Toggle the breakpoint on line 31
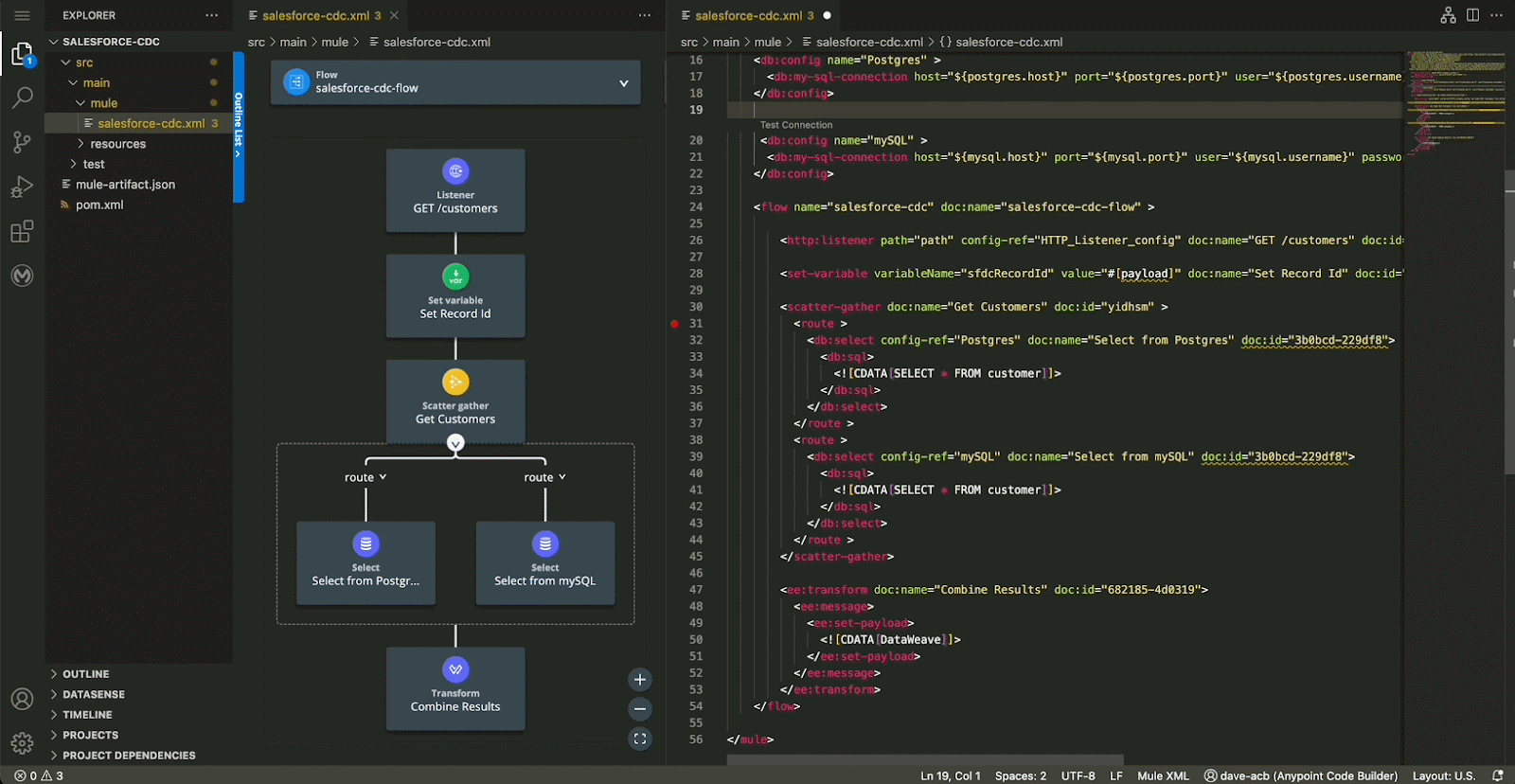This screenshot has width=1515, height=784. (674, 324)
